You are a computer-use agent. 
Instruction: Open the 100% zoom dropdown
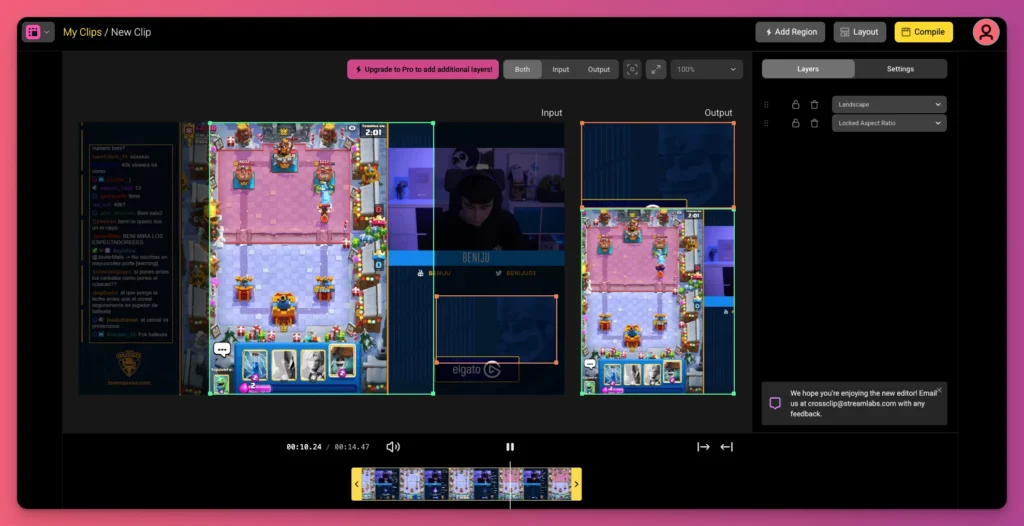707,69
